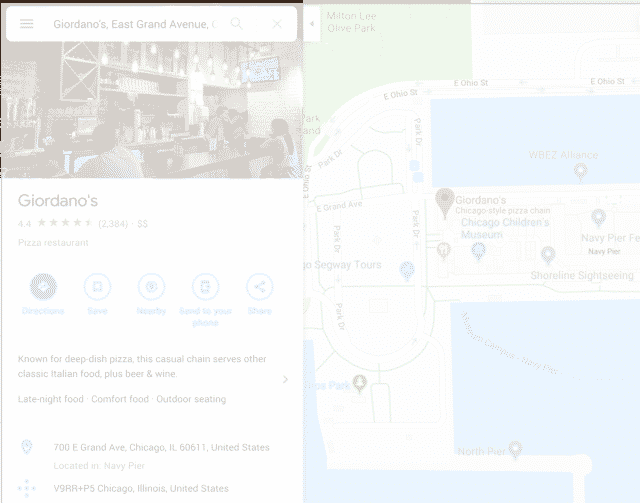Select address 700 E Grand Ave text
Screen dimensions: 640x503
pyautogui.click(x=161, y=447)
